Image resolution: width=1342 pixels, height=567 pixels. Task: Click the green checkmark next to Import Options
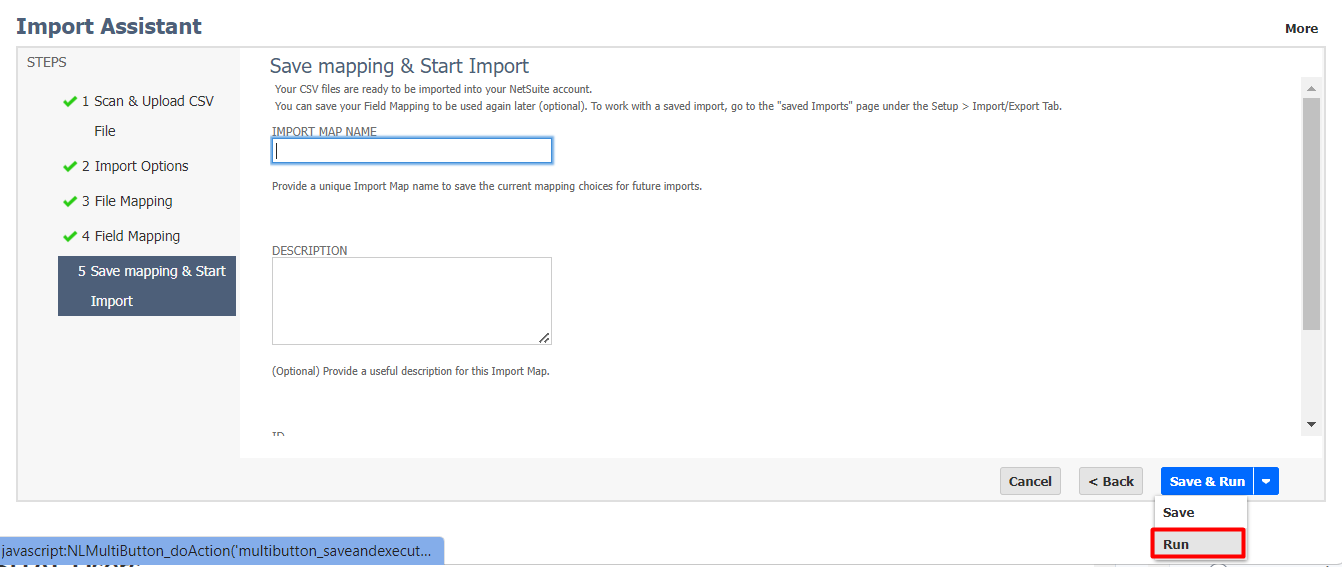[69, 166]
